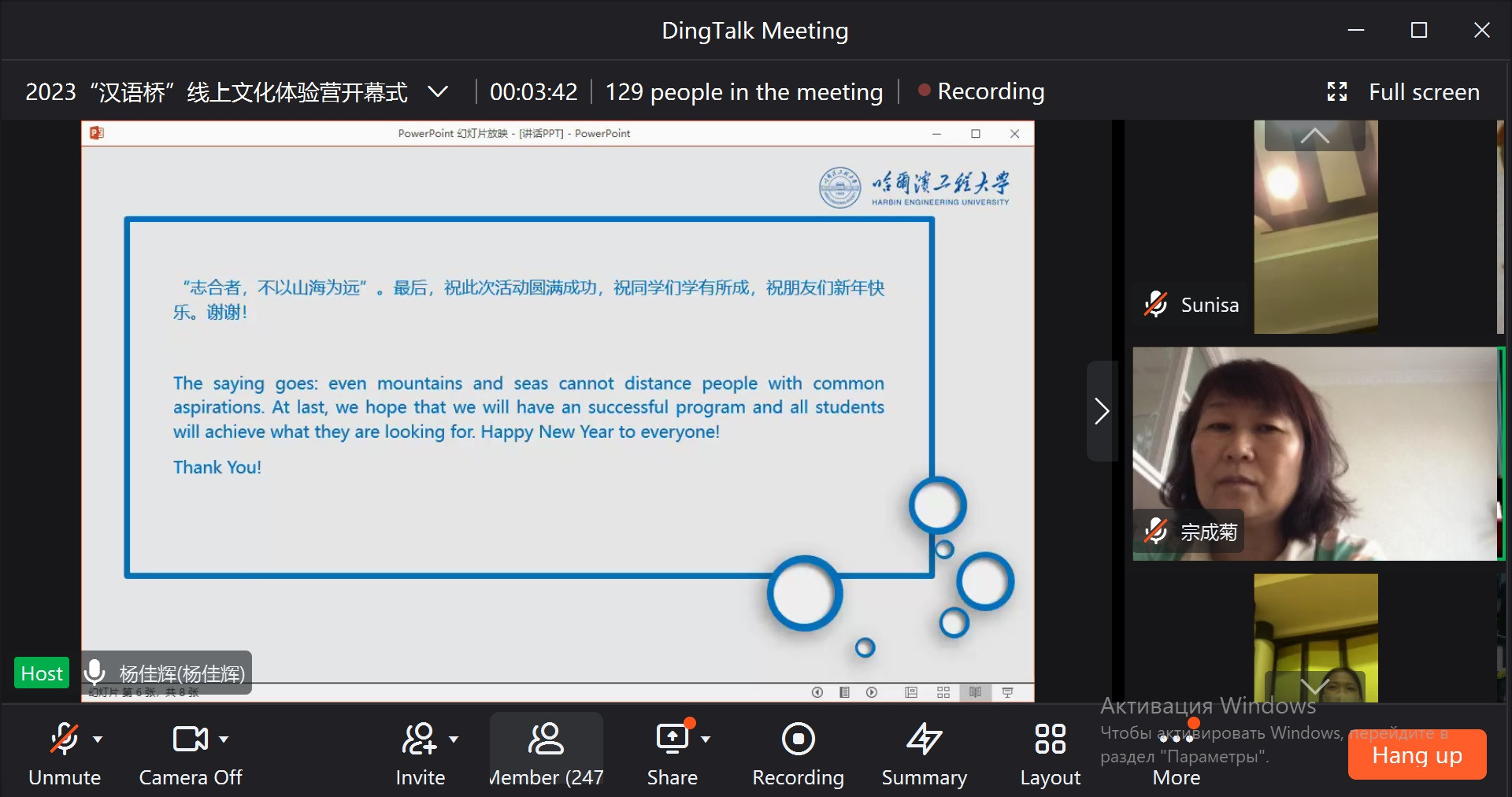Select Sunisa's video thumbnail
The image size is (1512, 797).
1316,227
